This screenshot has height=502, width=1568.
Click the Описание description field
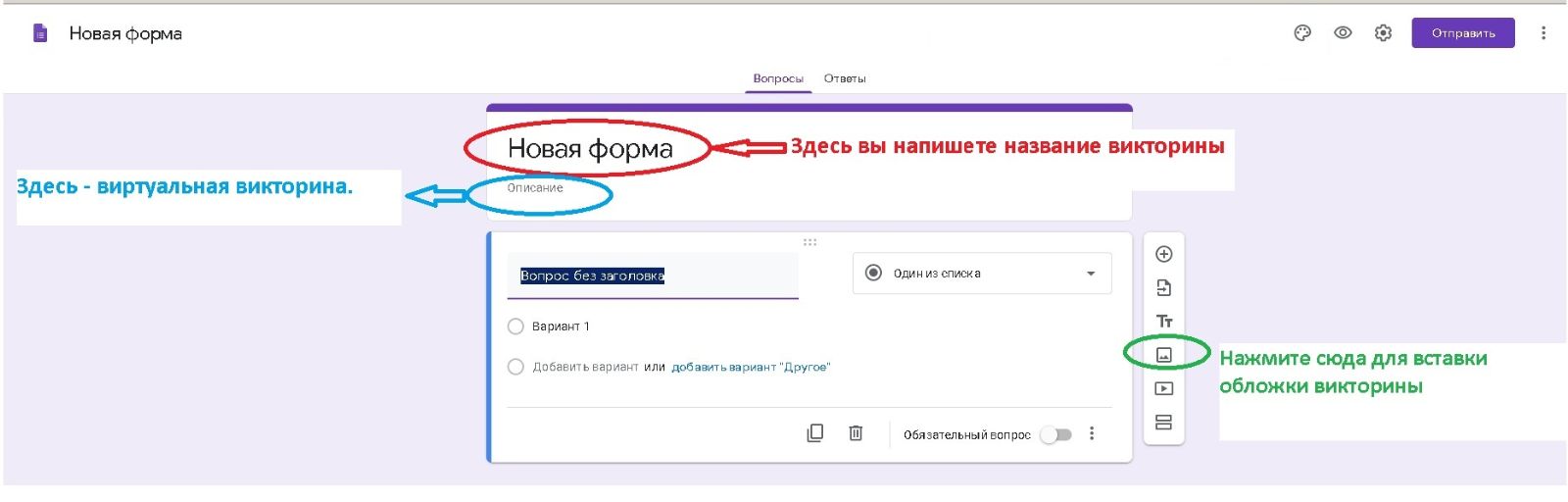click(535, 188)
